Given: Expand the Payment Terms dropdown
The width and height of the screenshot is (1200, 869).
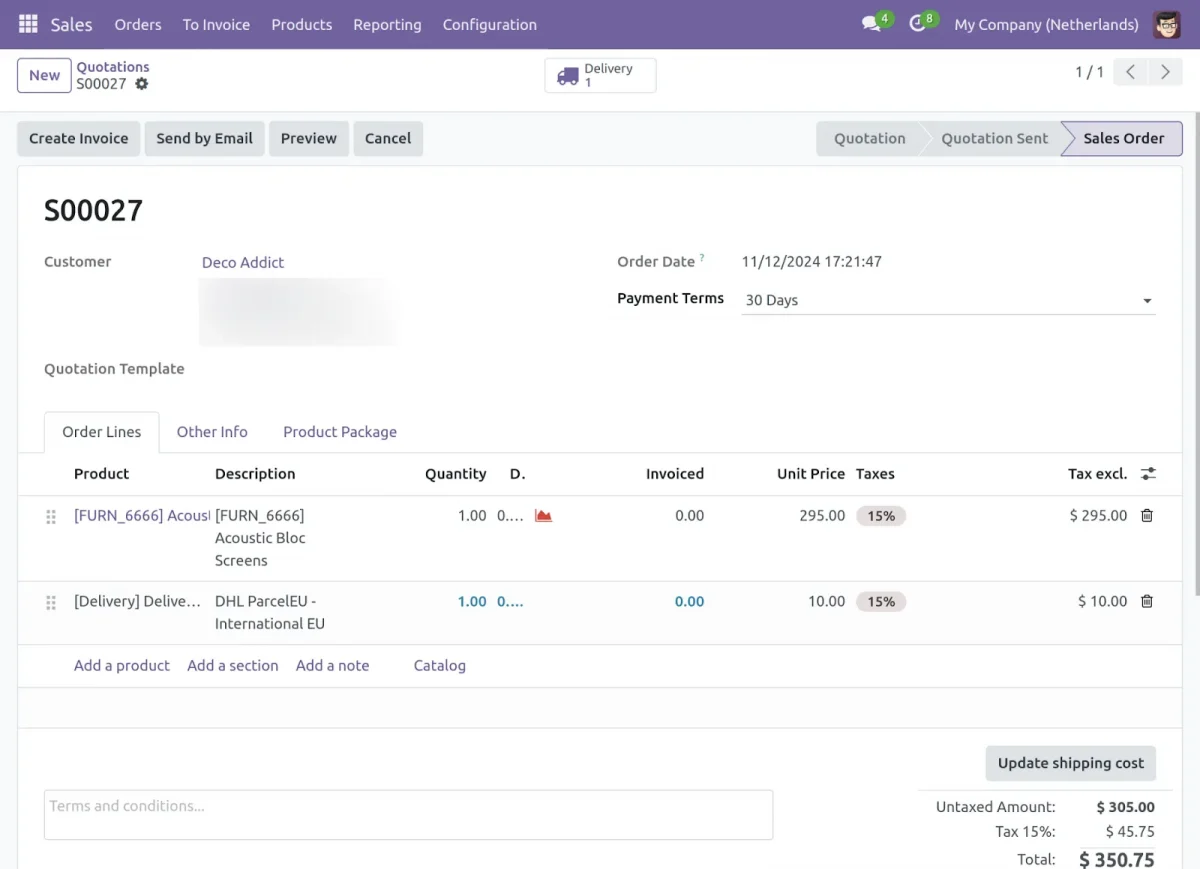Looking at the screenshot, I should coord(1147,300).
